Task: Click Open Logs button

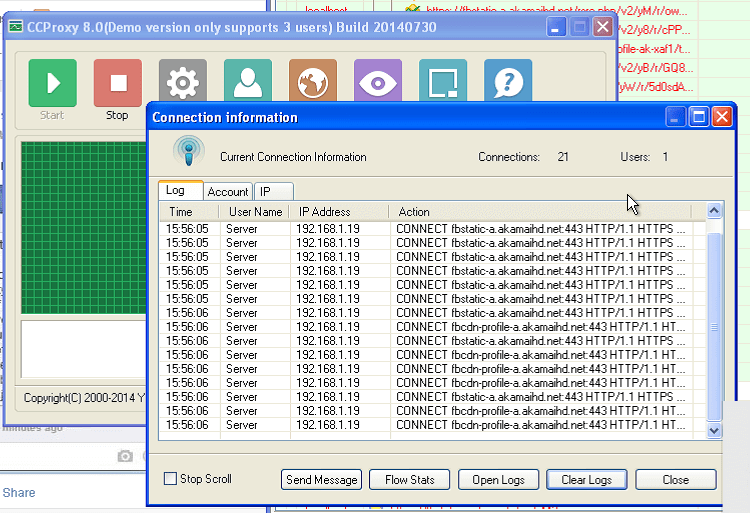Action: pyautogui.click(x=498, y=480)
